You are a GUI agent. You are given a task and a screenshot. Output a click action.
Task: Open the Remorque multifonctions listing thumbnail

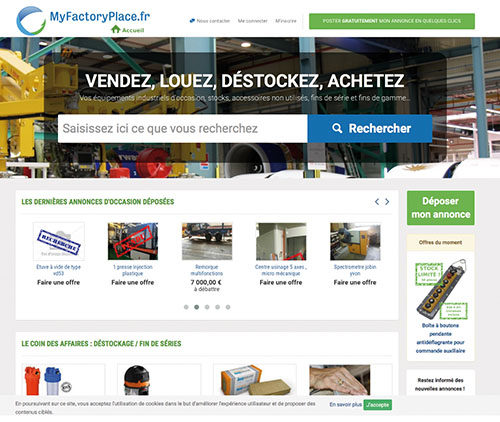(x=207, y=241)
